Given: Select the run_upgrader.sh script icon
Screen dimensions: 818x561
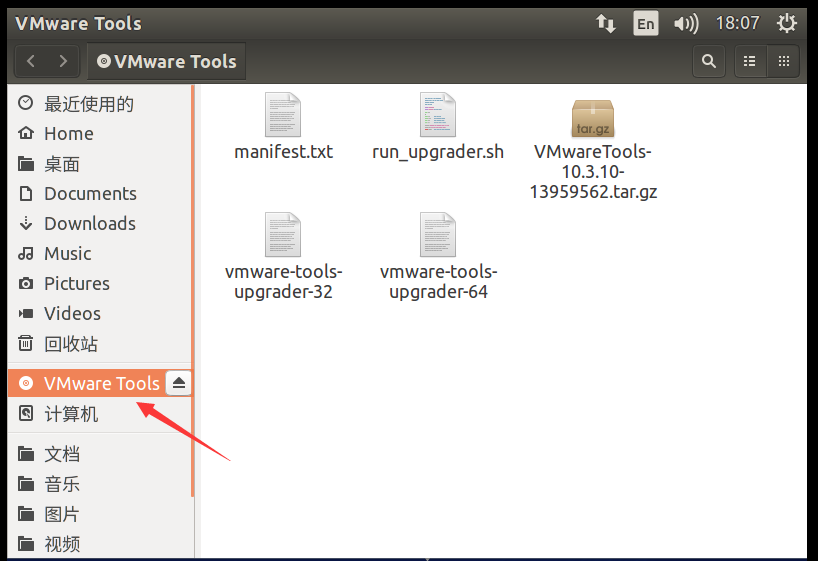Looking at the screenshot, I should click(x=438, y=115).
